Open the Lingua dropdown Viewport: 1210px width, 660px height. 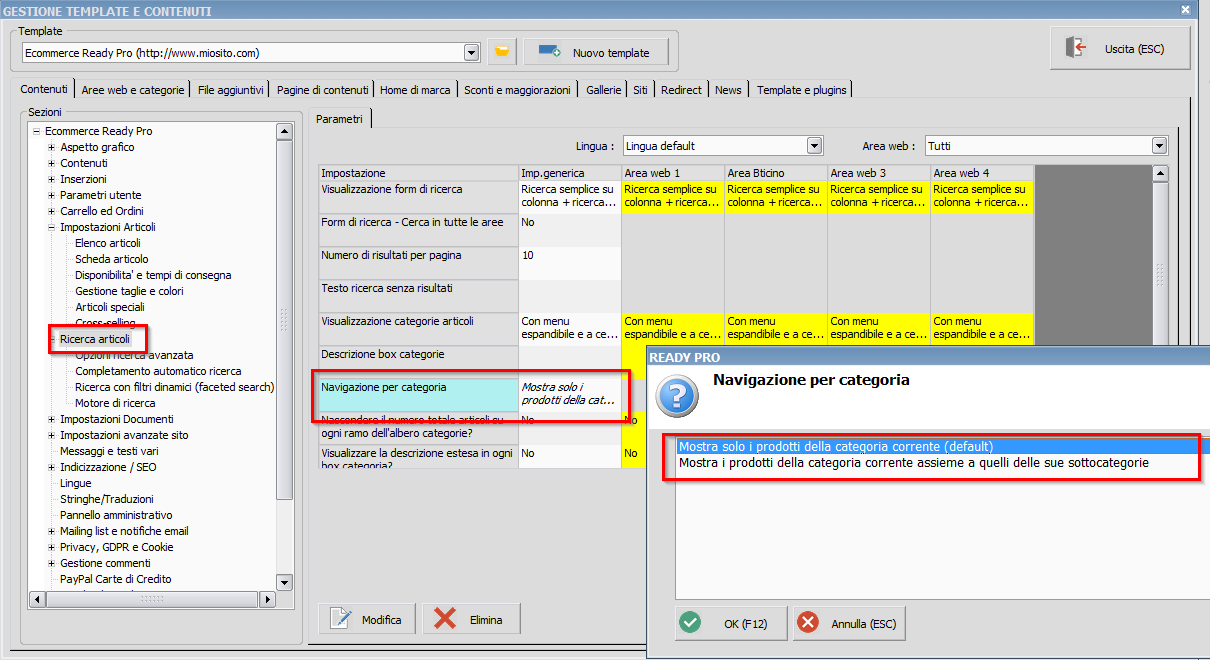[x=814, y=146]
